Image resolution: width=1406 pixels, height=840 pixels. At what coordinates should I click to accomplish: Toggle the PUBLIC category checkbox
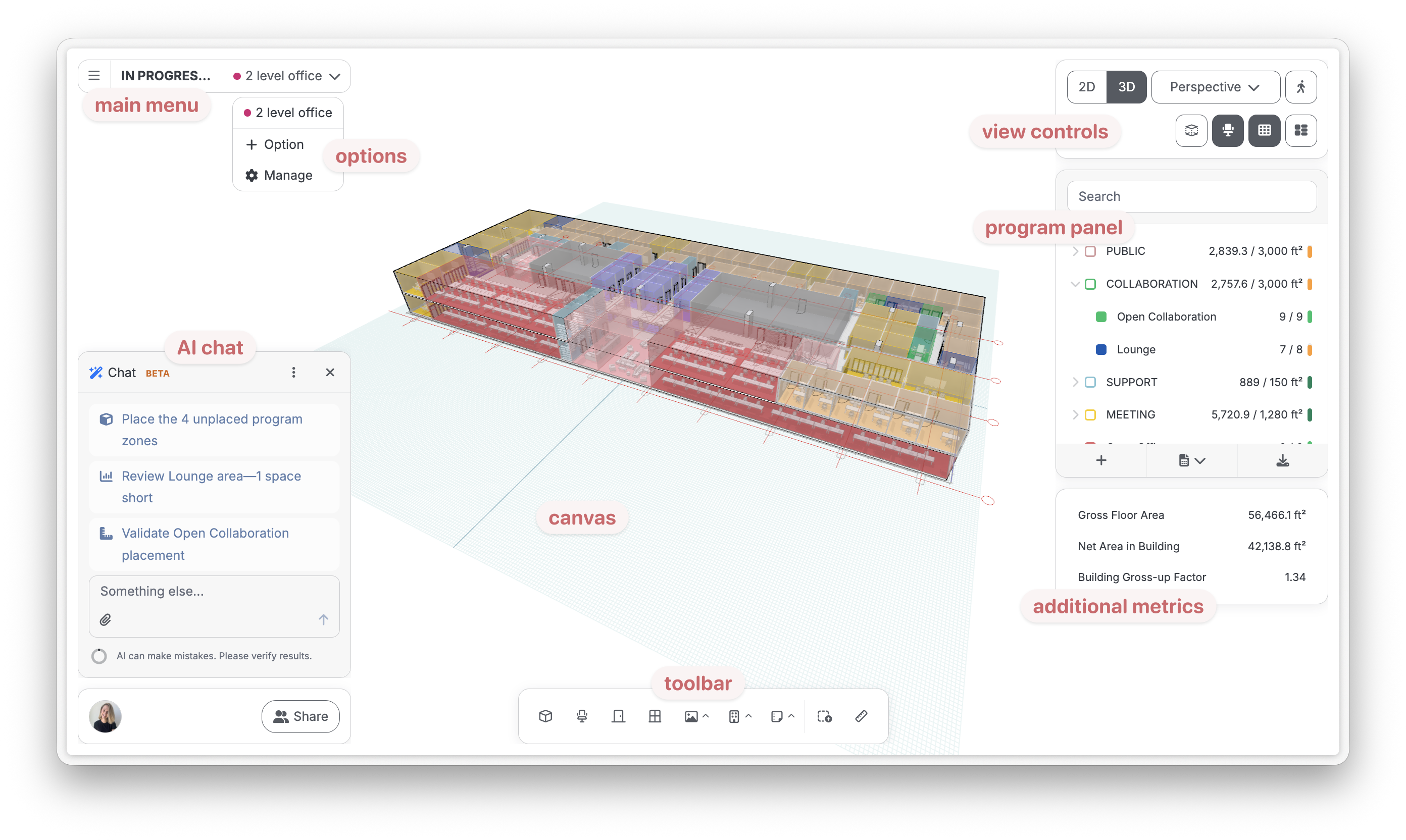point(1090,251)
